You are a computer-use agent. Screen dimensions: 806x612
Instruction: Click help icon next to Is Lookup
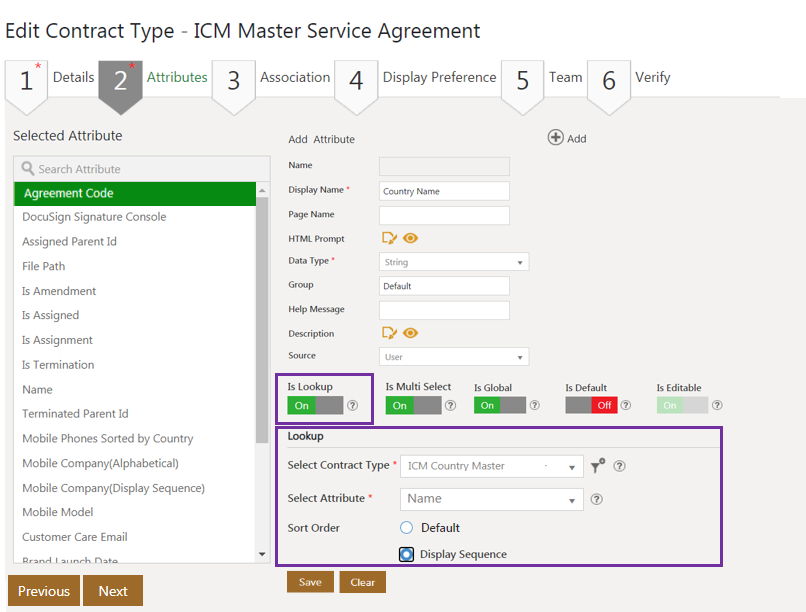pos(352,405)
